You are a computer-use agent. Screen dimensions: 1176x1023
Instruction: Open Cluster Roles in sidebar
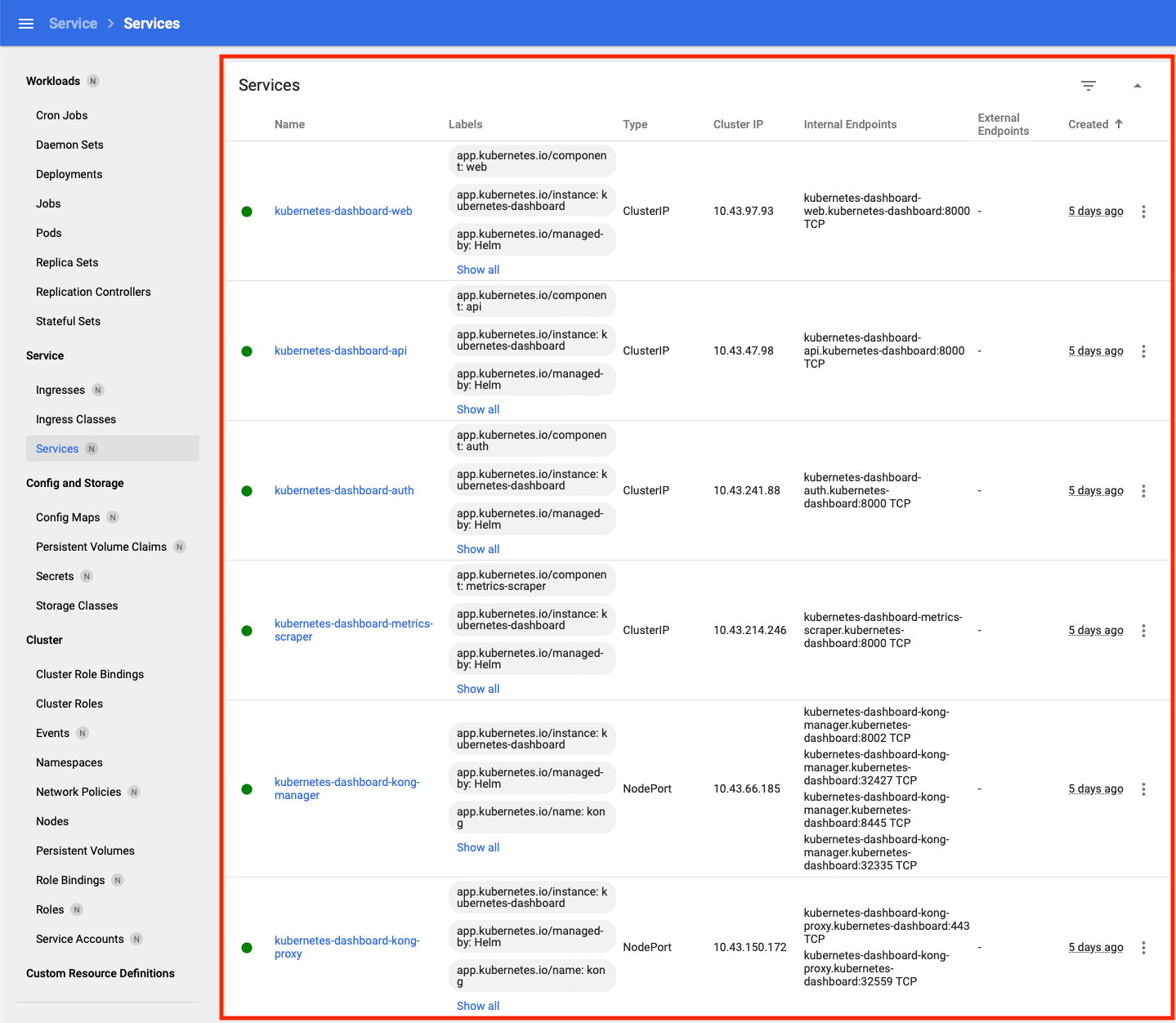(x=69, y=704)
